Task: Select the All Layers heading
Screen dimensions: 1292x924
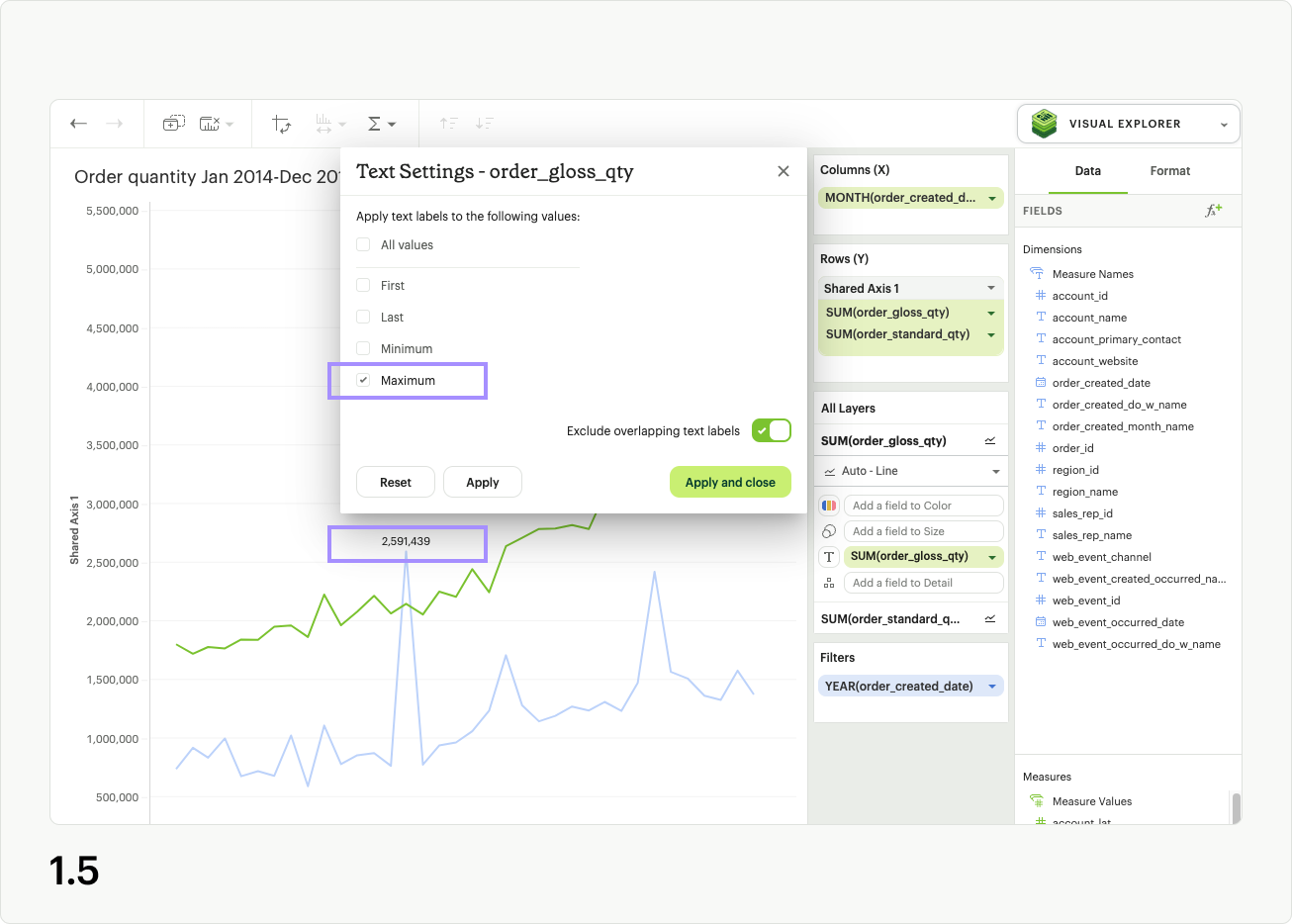Action: [x=848, y=409]
